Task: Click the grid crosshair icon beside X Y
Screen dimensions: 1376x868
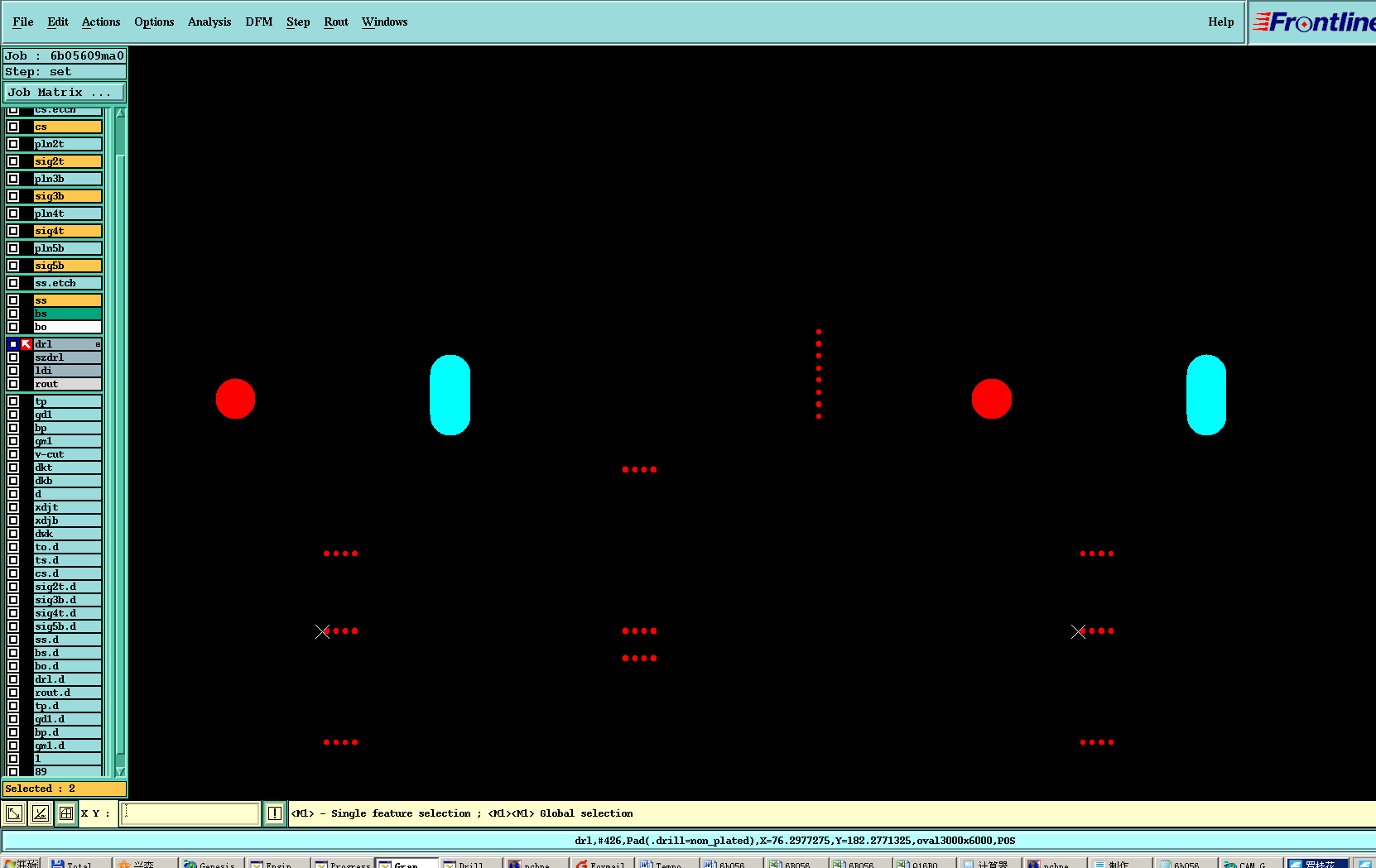Action: click(66, 813)
